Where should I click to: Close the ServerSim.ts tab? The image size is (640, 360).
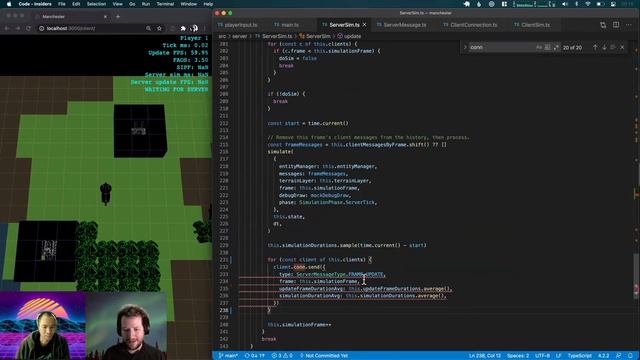pyautogui.click(x=364, y=25)
